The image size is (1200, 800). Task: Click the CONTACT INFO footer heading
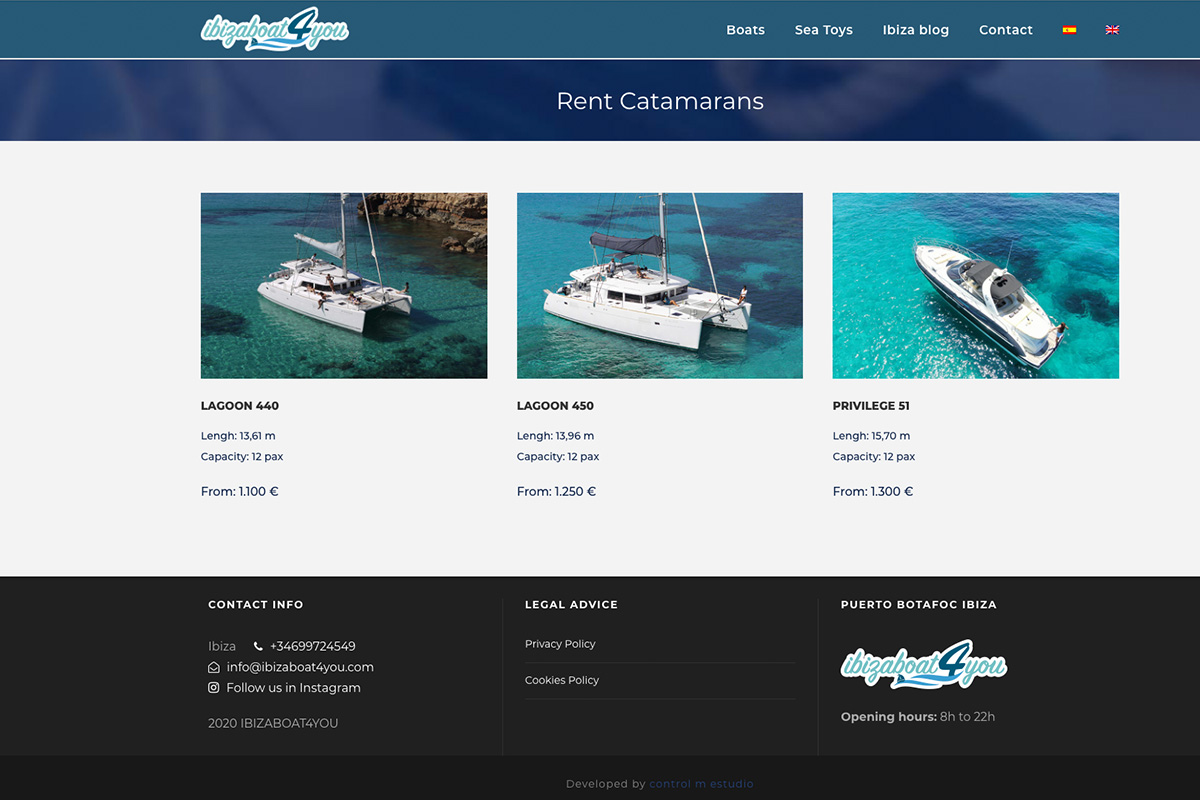pos(256,605)
